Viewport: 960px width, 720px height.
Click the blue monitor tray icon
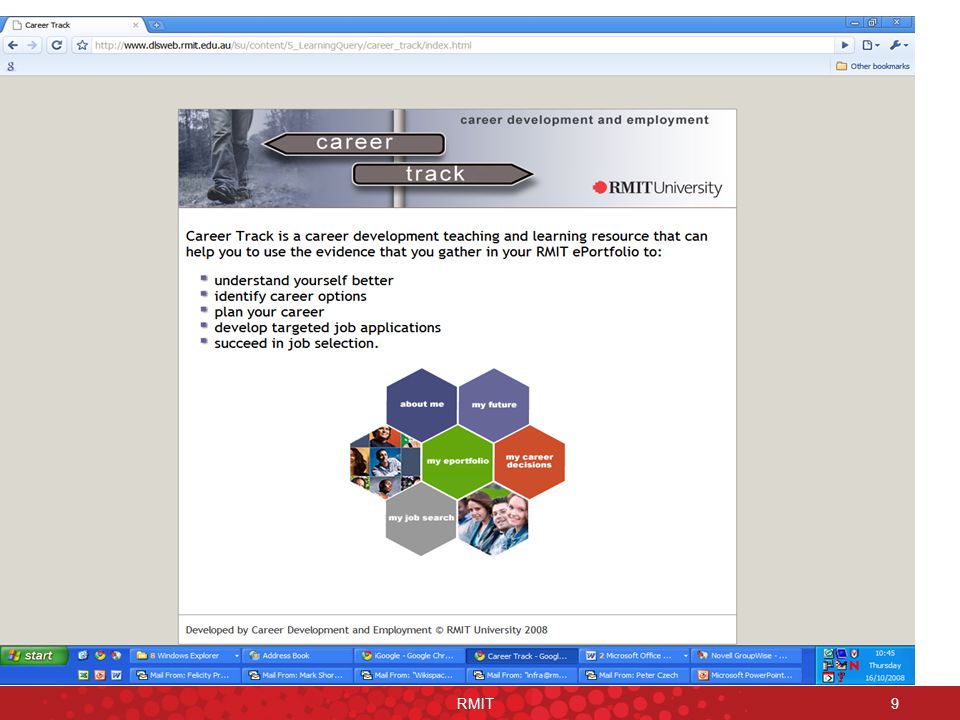point(841,653)
